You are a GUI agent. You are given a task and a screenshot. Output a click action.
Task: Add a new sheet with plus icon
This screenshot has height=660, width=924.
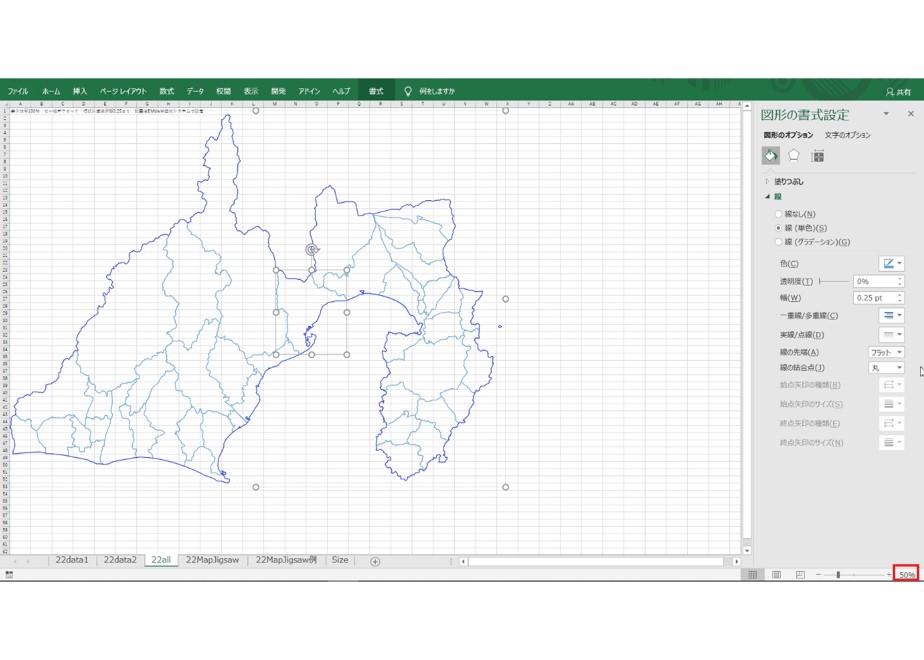[375, 562]
